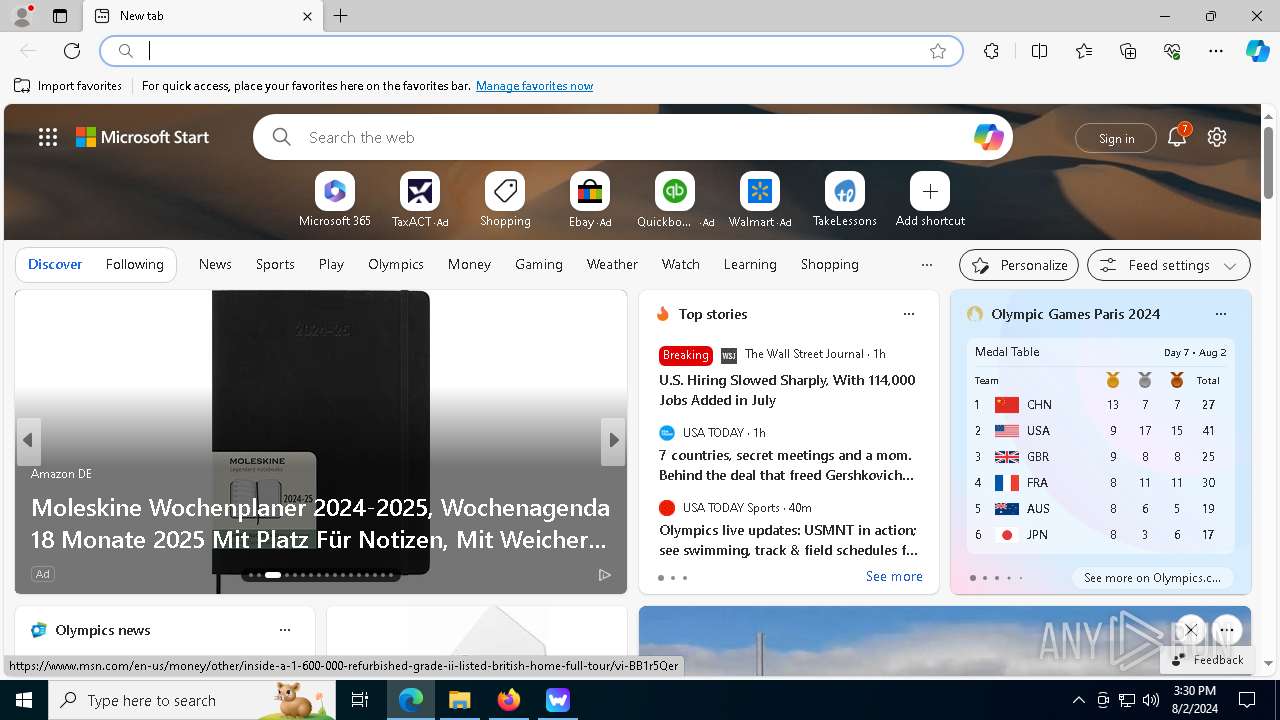This screenshot has width=1280, height=720.
Task: Open the QuickBooks shortcut tile
Action: tap(675, 200)
